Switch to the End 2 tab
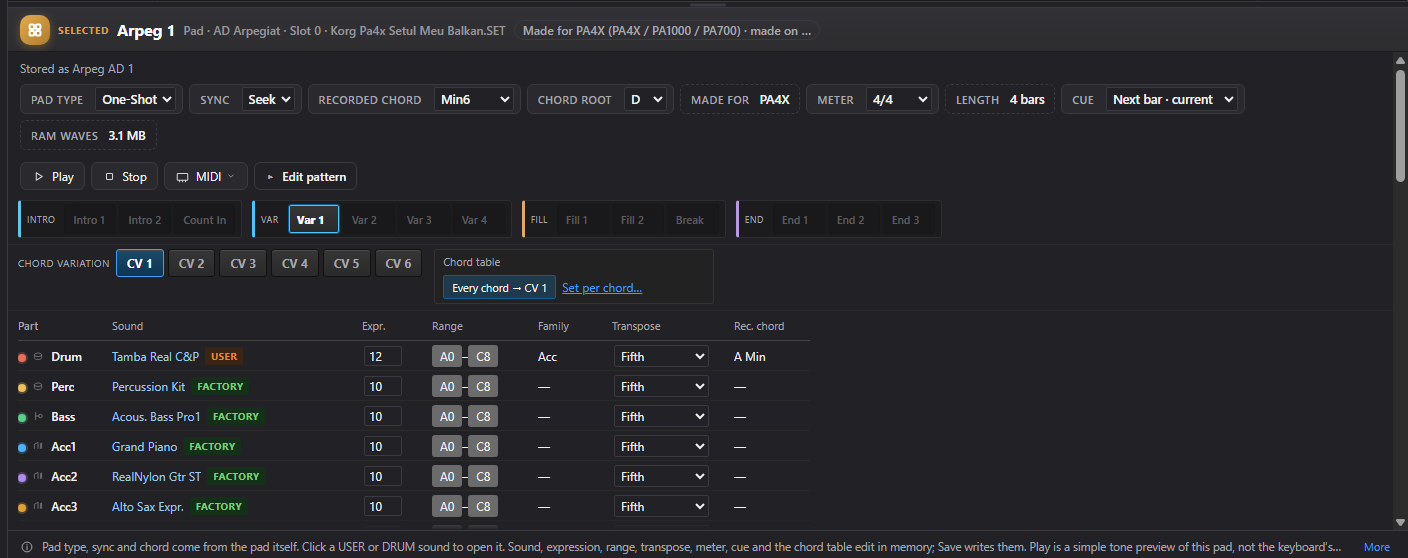Screen dimensions: 1408x558 click(x=850, y=220)
